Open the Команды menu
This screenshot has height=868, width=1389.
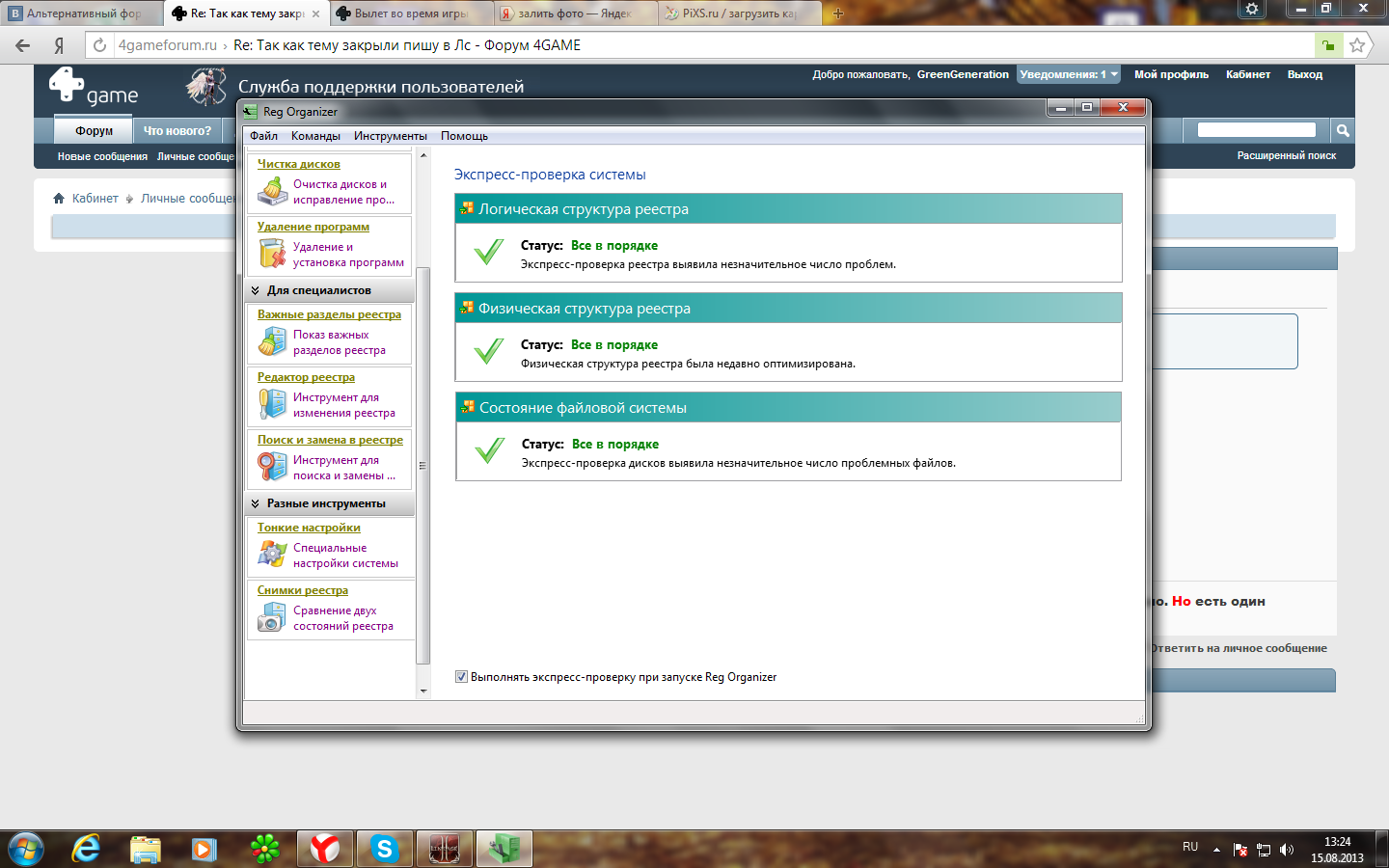(x=315, y=136)
